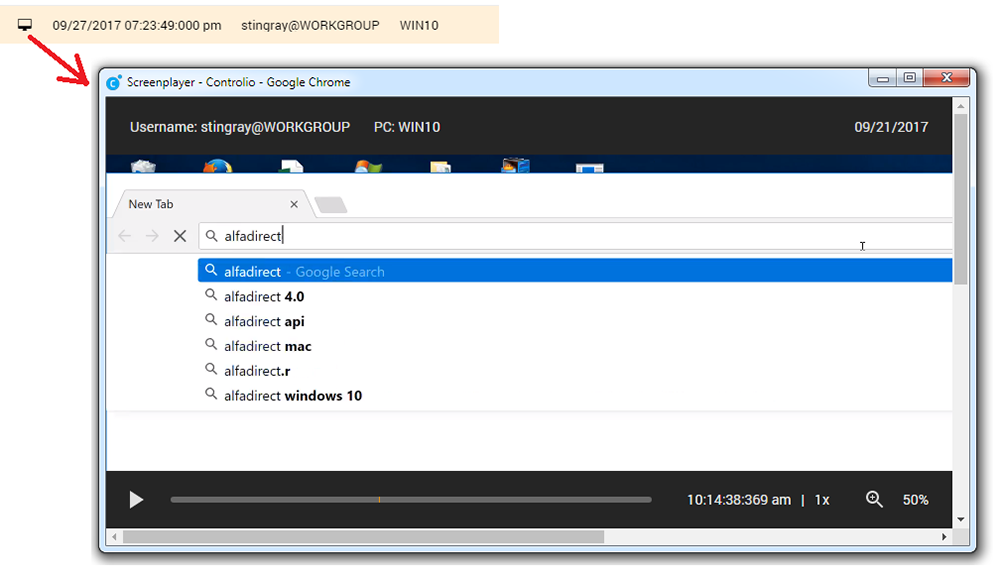
Task: Select 'alfadirect windows 10' suggestion
Action: click(x=292, y=396)
